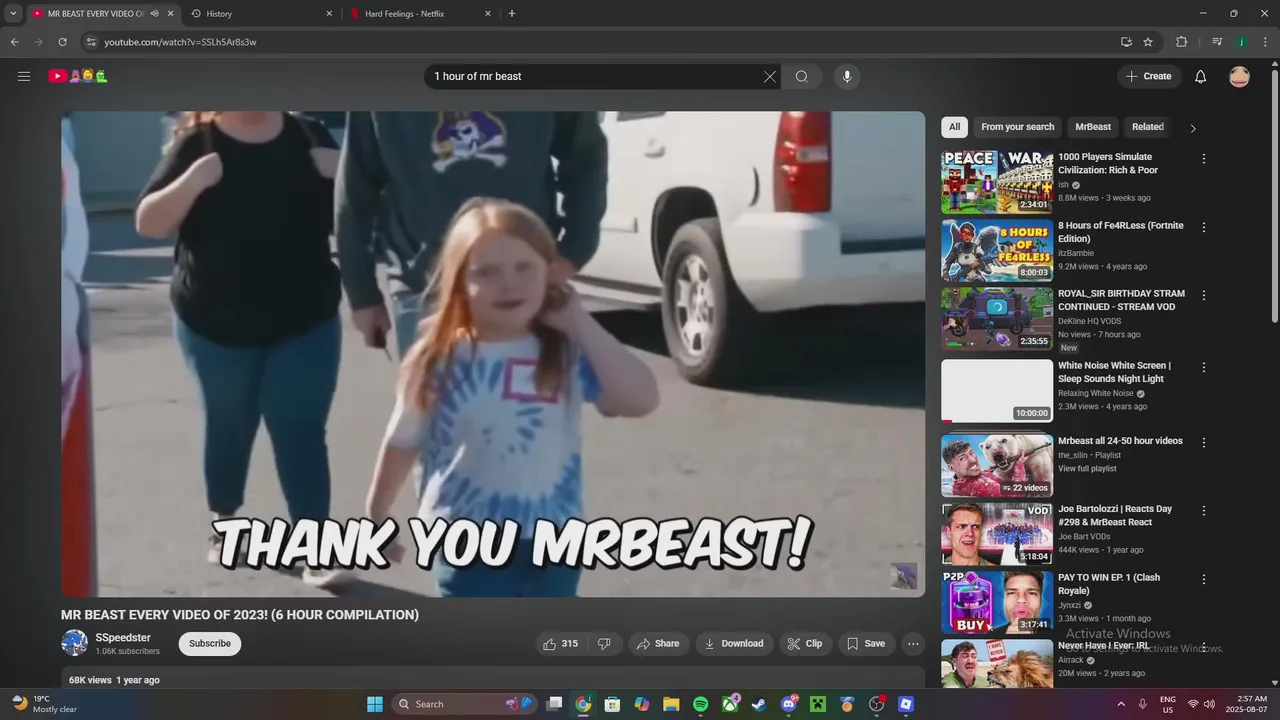
Task: Select From your search chip
Action: [1017, 127]
